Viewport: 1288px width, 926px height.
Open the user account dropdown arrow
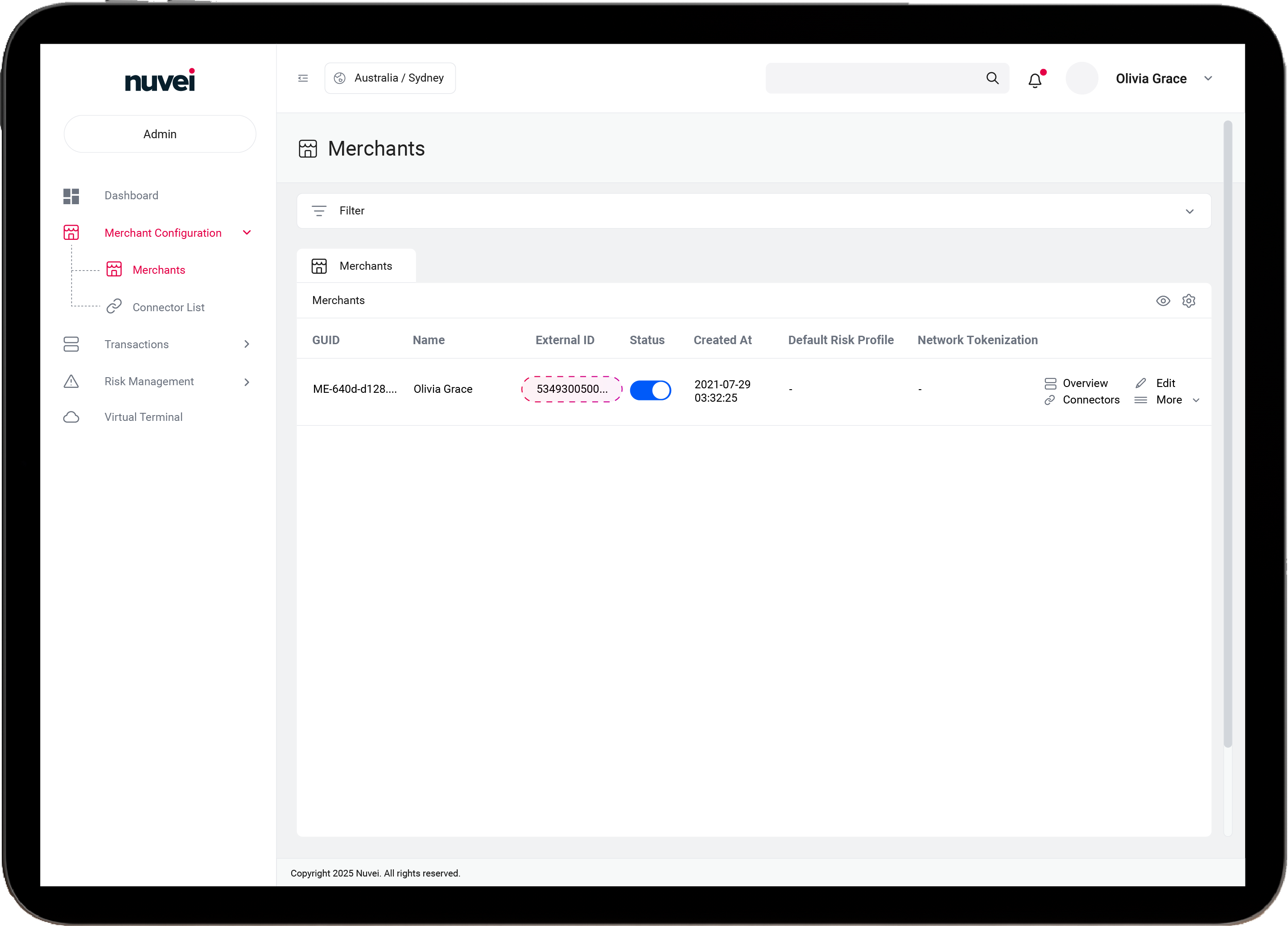(x=1208, y=78)
